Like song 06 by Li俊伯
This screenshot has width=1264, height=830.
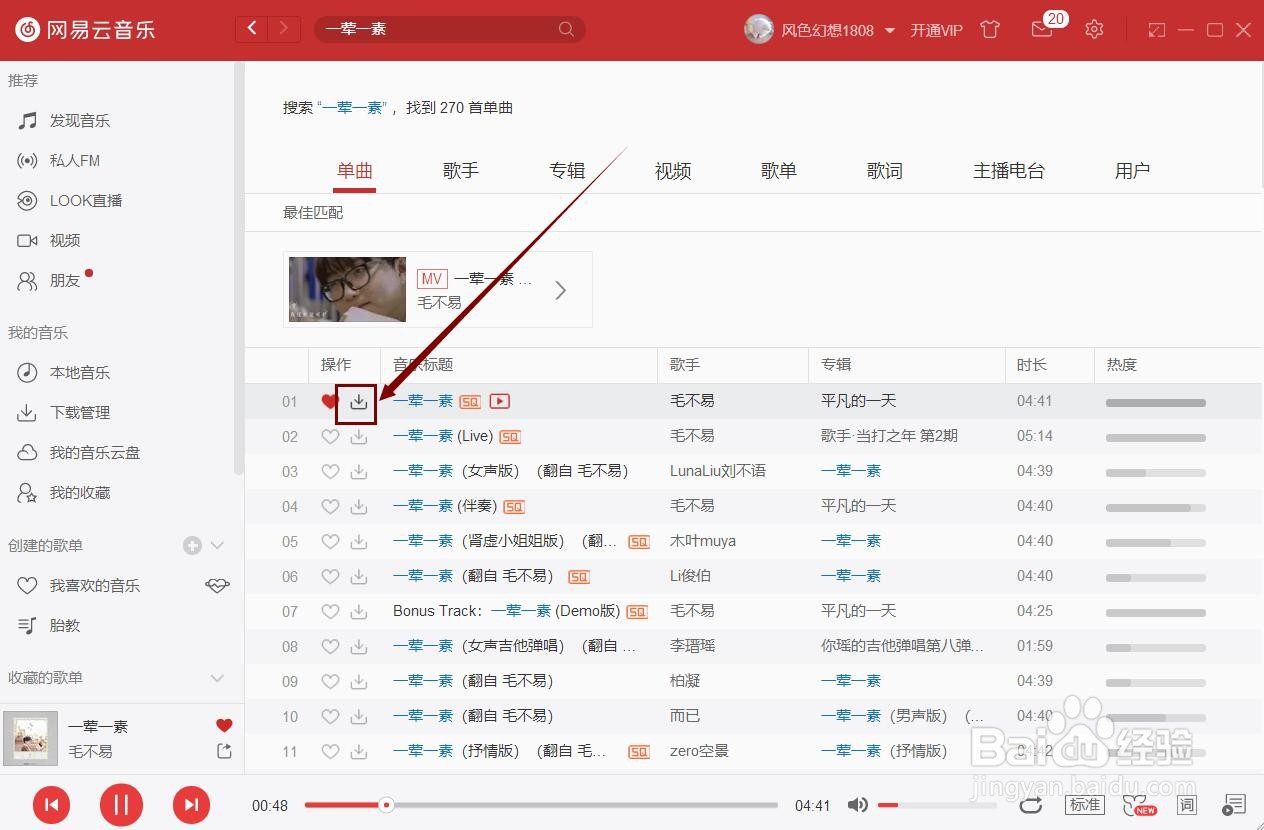coord(330,577)
